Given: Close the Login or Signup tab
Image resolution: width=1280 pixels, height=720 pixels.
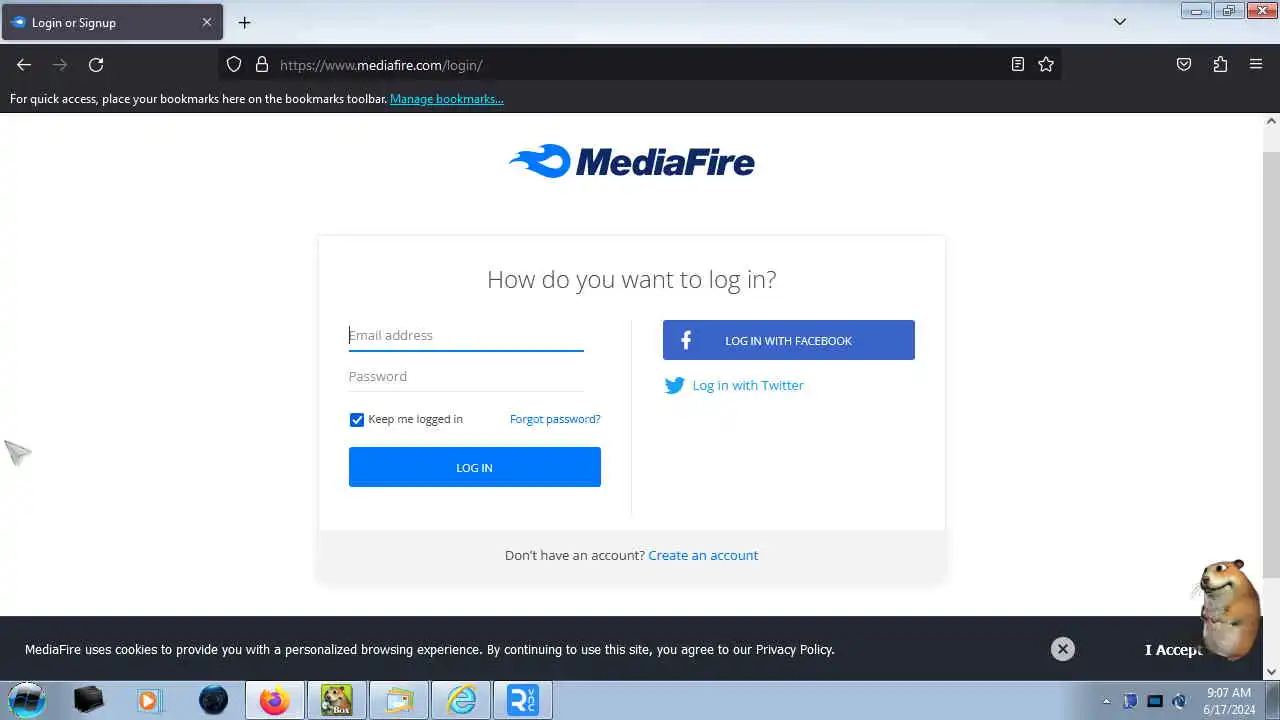Looking at the screenshot, I should tap(207, 22).
